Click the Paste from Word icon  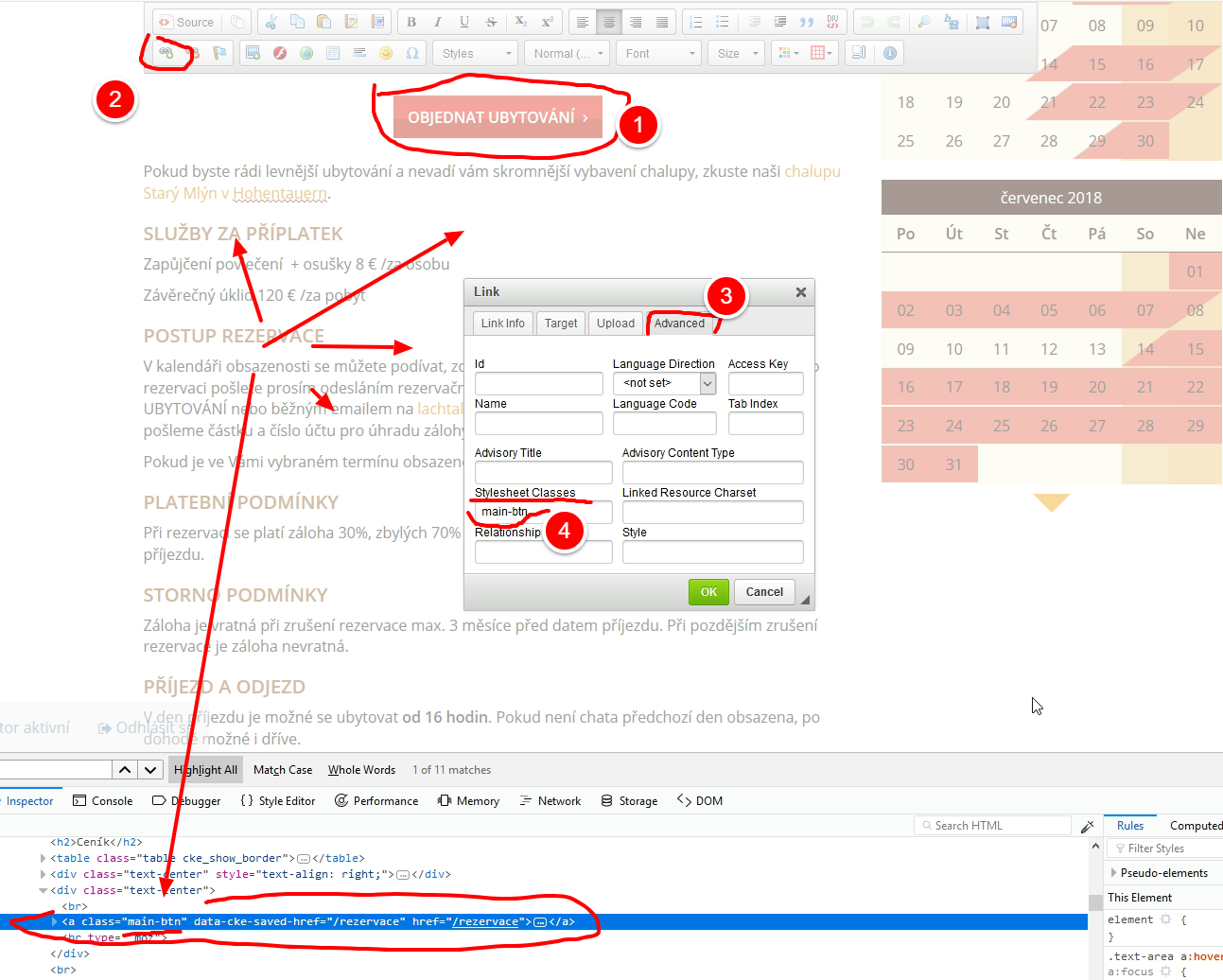378,22
